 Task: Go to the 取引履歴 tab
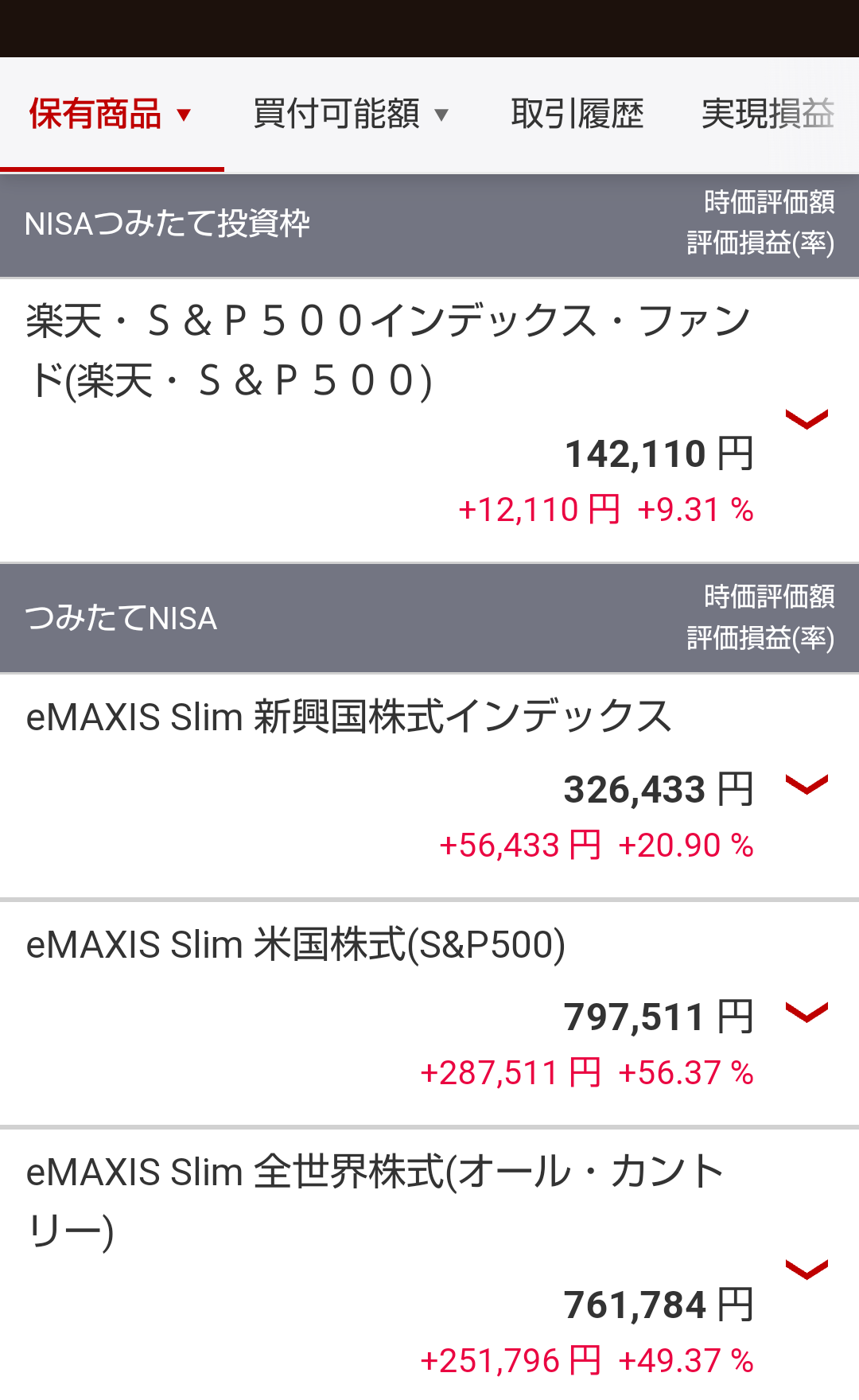click(577, 115)
